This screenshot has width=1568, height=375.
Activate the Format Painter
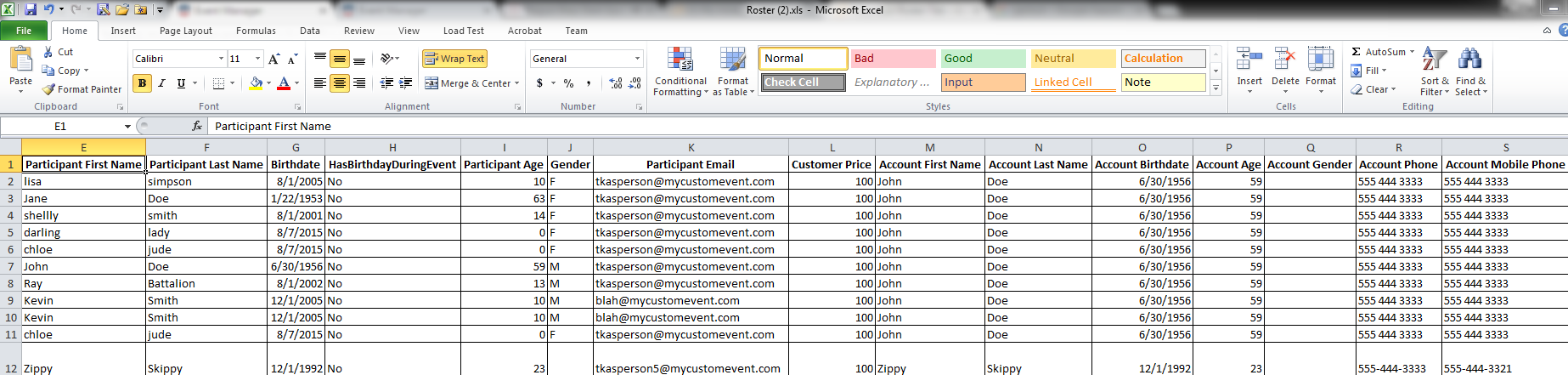82,89
